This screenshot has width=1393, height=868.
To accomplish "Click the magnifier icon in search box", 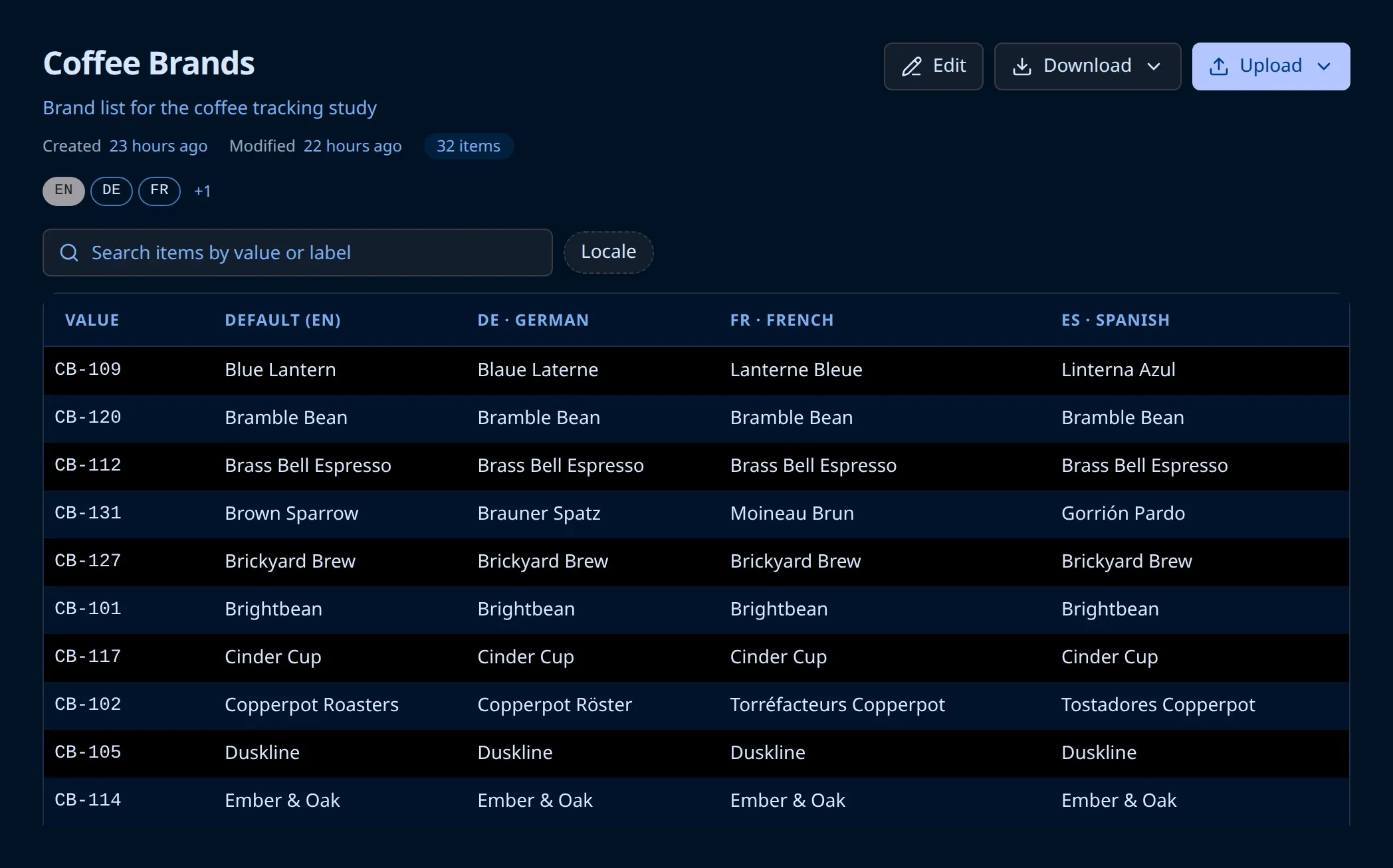I will (69, 253).
